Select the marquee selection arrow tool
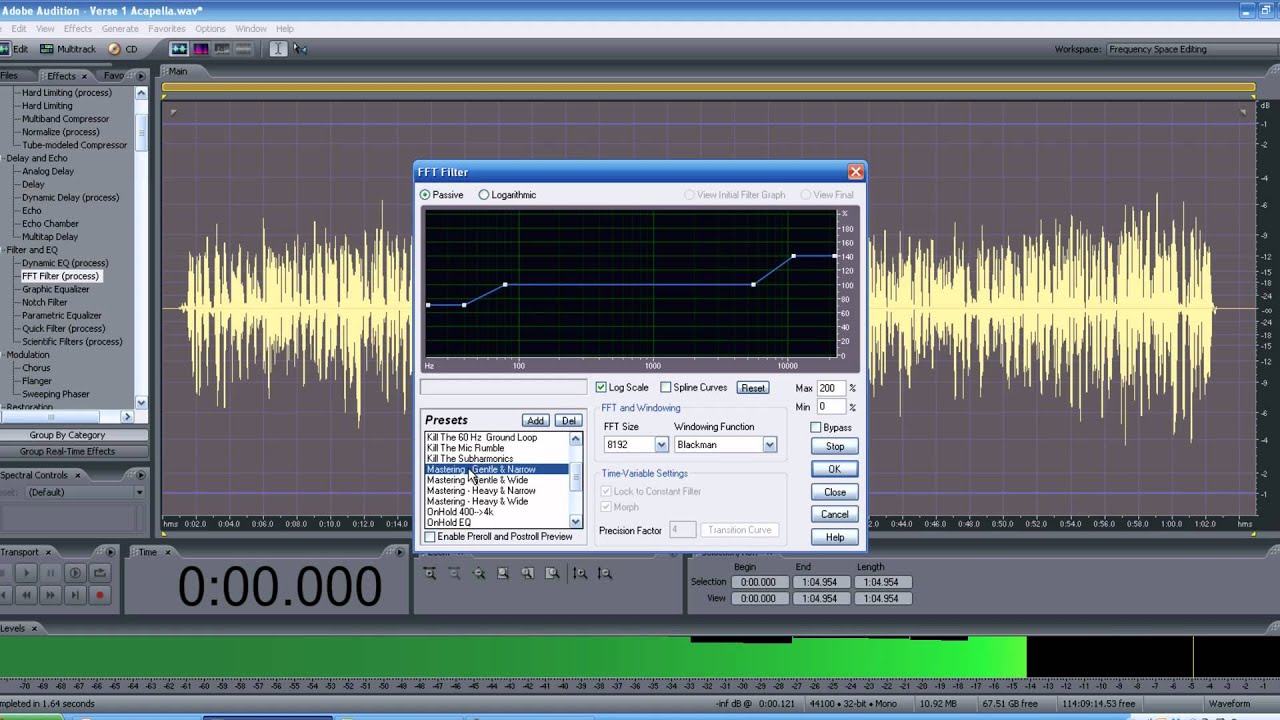The width and height of the screenshot is (1280, 720). click(300, 49)
